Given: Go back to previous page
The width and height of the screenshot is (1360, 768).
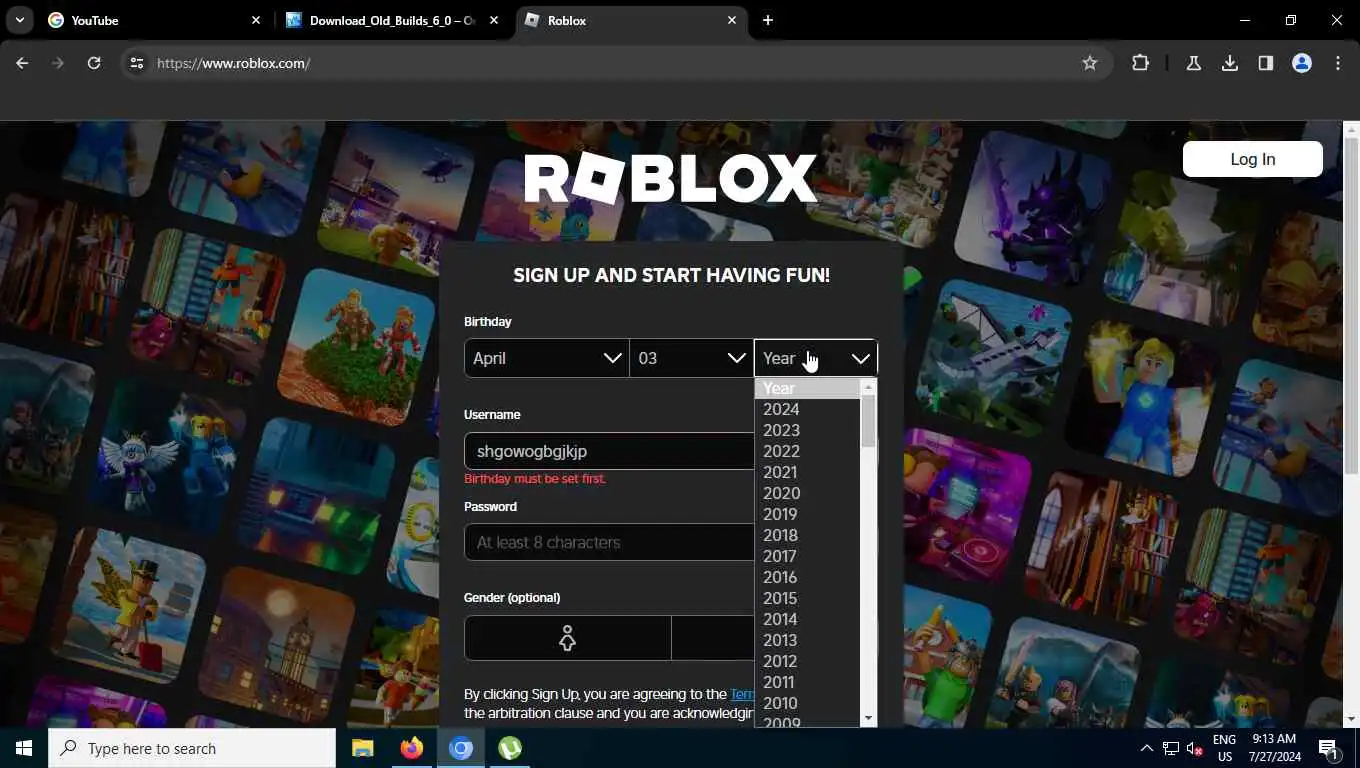Looking at the screenshot, I should coord(22,63).
